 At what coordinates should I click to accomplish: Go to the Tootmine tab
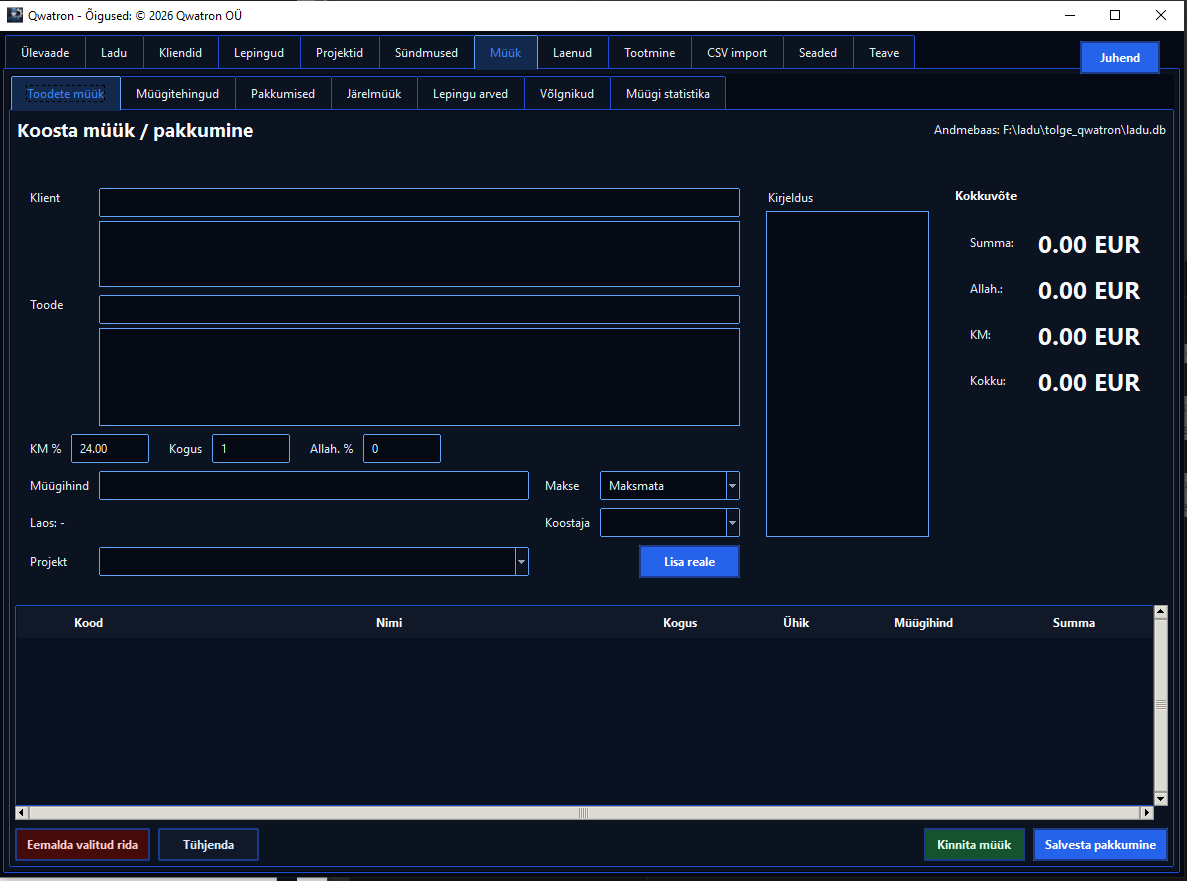pos(650,53)
